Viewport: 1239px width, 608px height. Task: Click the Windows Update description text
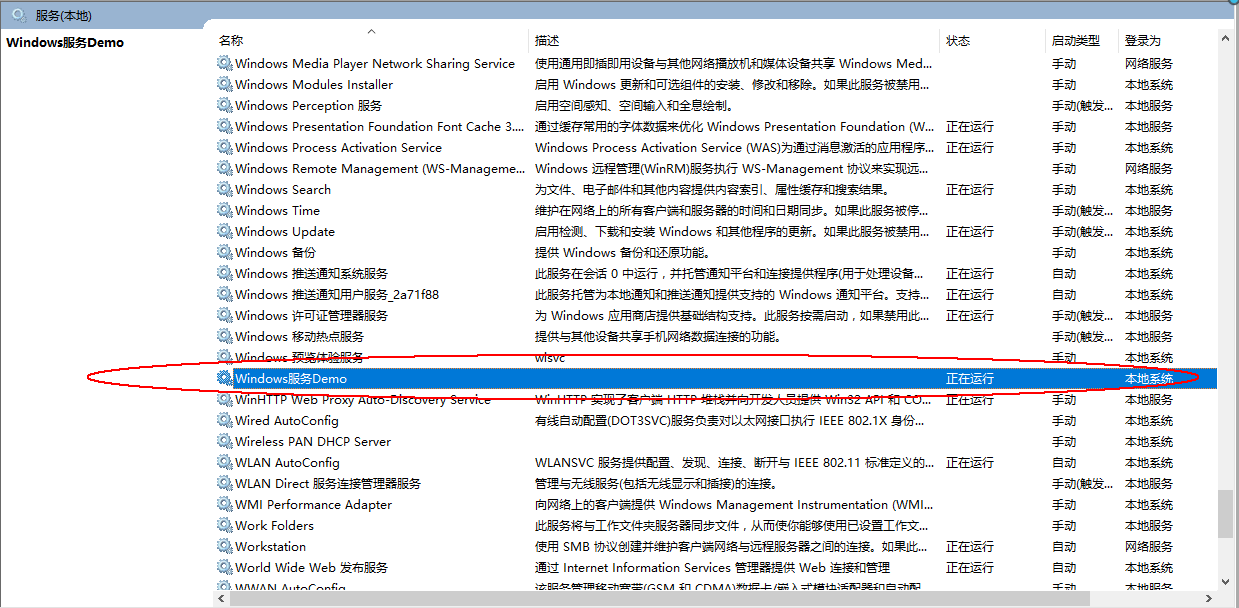tap(733, 231)
